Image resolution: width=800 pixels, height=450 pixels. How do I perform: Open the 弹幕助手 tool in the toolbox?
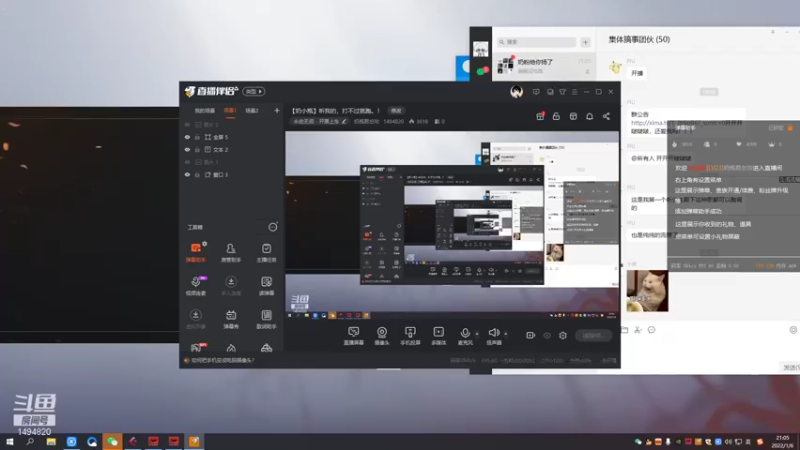(x=196, y=252)
